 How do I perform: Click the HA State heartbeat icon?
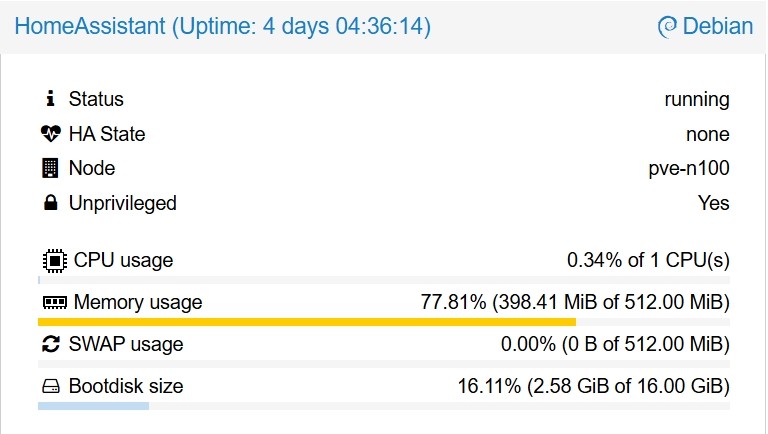pos(51,134)
